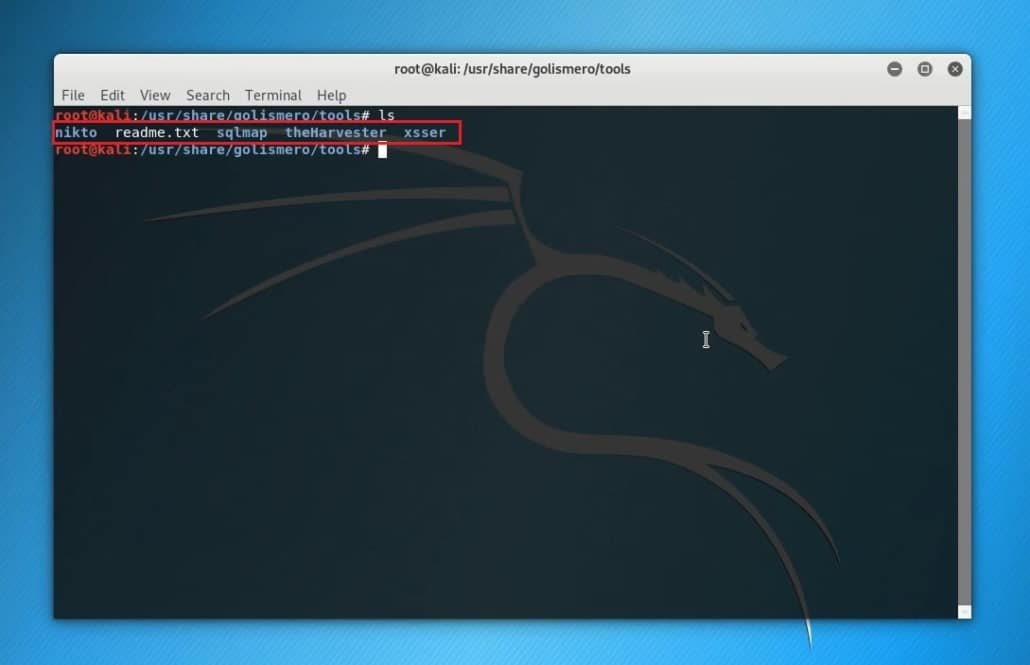Click the terminal vertical scrollbar
The height and width of the screenshot is (665, 1030).
click(x=964, y=362)
